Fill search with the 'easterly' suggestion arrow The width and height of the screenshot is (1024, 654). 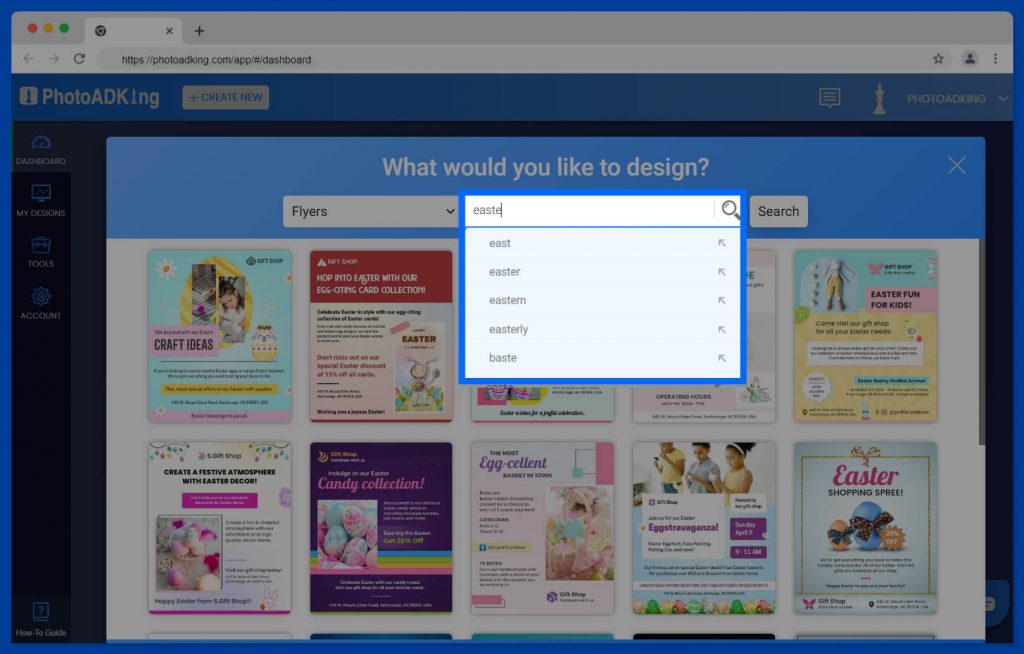(722, 329)
